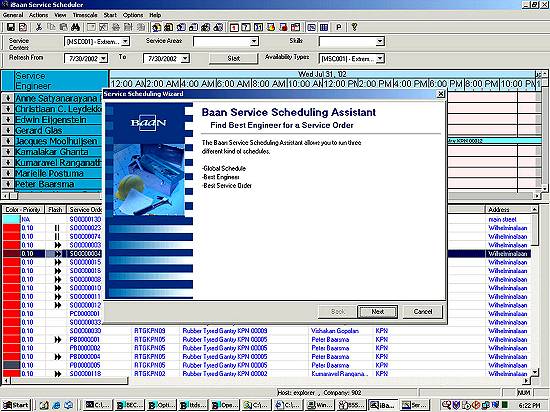Expand the Edwin Eijgenstein row arrow
The width and height of the screenshot is (550, 412).
point(8,120)
